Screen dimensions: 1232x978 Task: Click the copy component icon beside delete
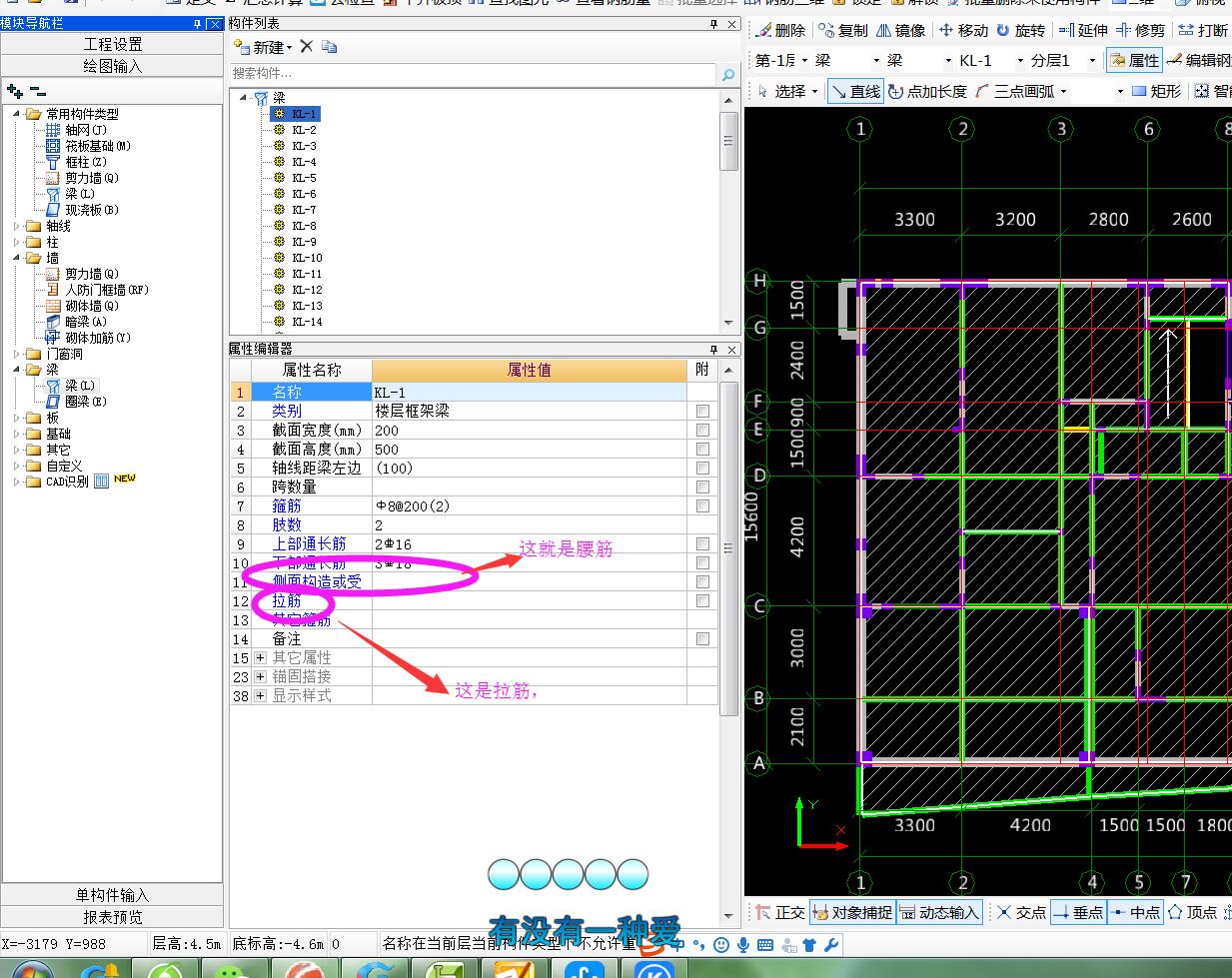[330, 46]
